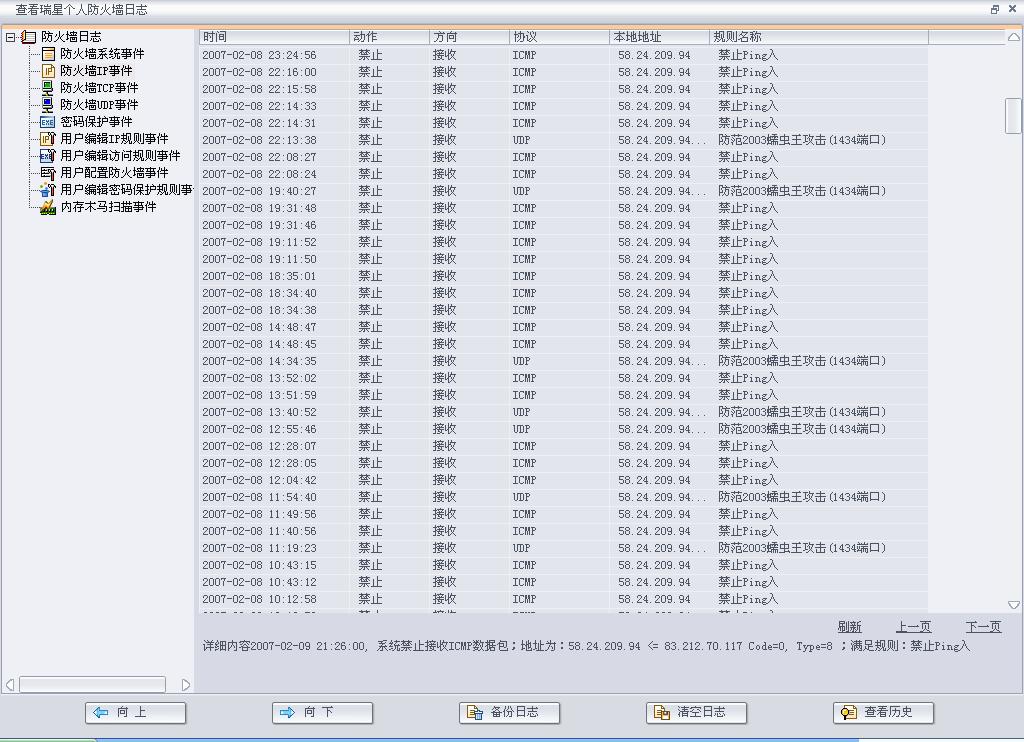The image size is (1024, 742).
Task: Click the tree panel left scroll arrow
Action: point(10,685)
